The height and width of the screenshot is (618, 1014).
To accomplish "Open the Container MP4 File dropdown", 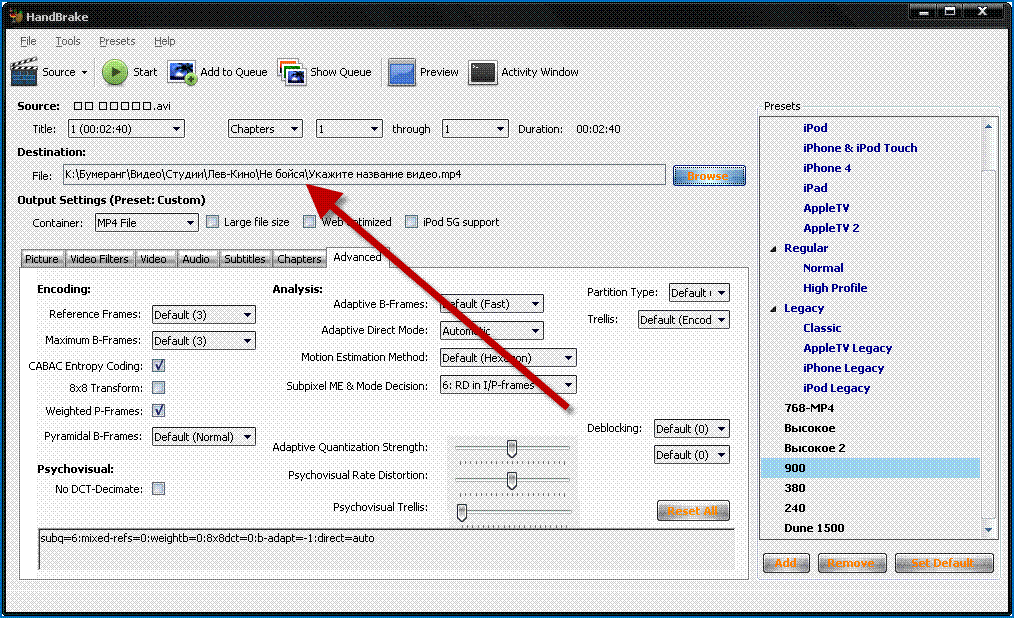I will 146,223.
